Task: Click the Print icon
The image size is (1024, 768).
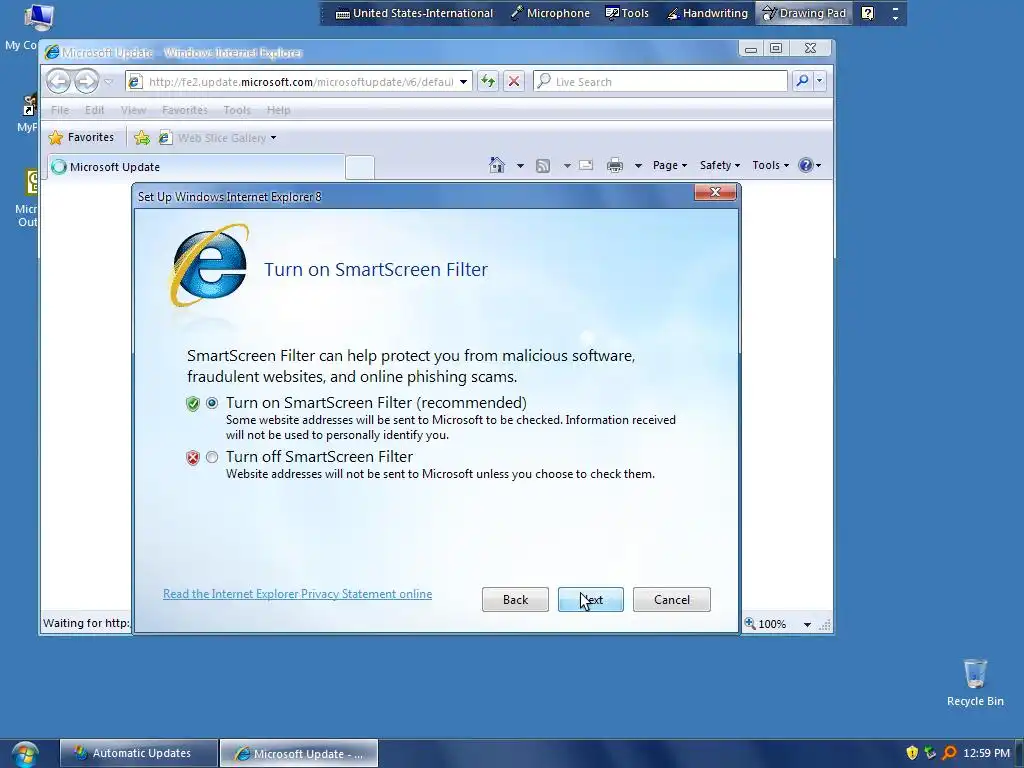Action: point(615,165)
